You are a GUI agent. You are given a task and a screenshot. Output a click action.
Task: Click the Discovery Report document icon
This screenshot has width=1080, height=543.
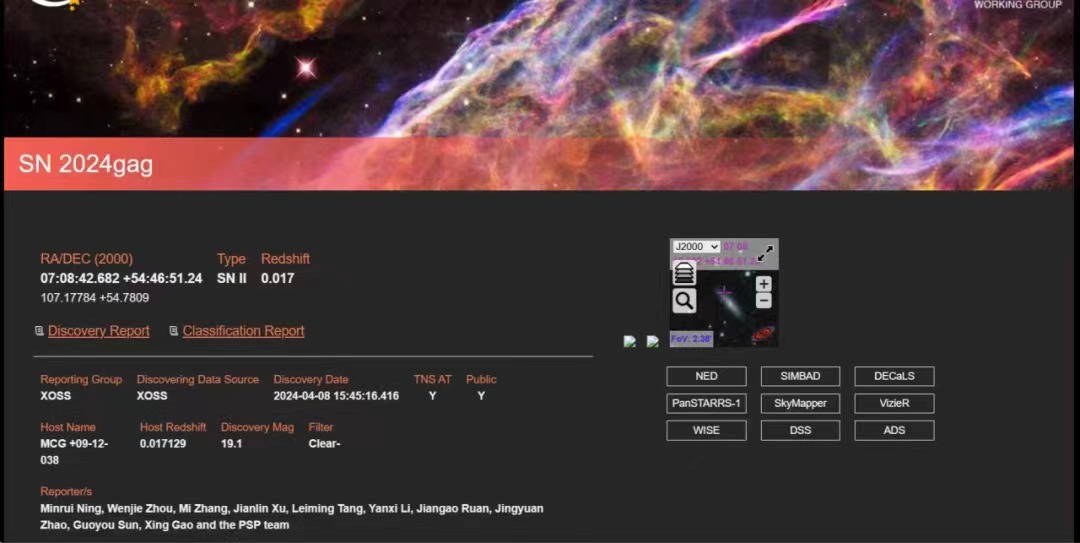(39, 331)
